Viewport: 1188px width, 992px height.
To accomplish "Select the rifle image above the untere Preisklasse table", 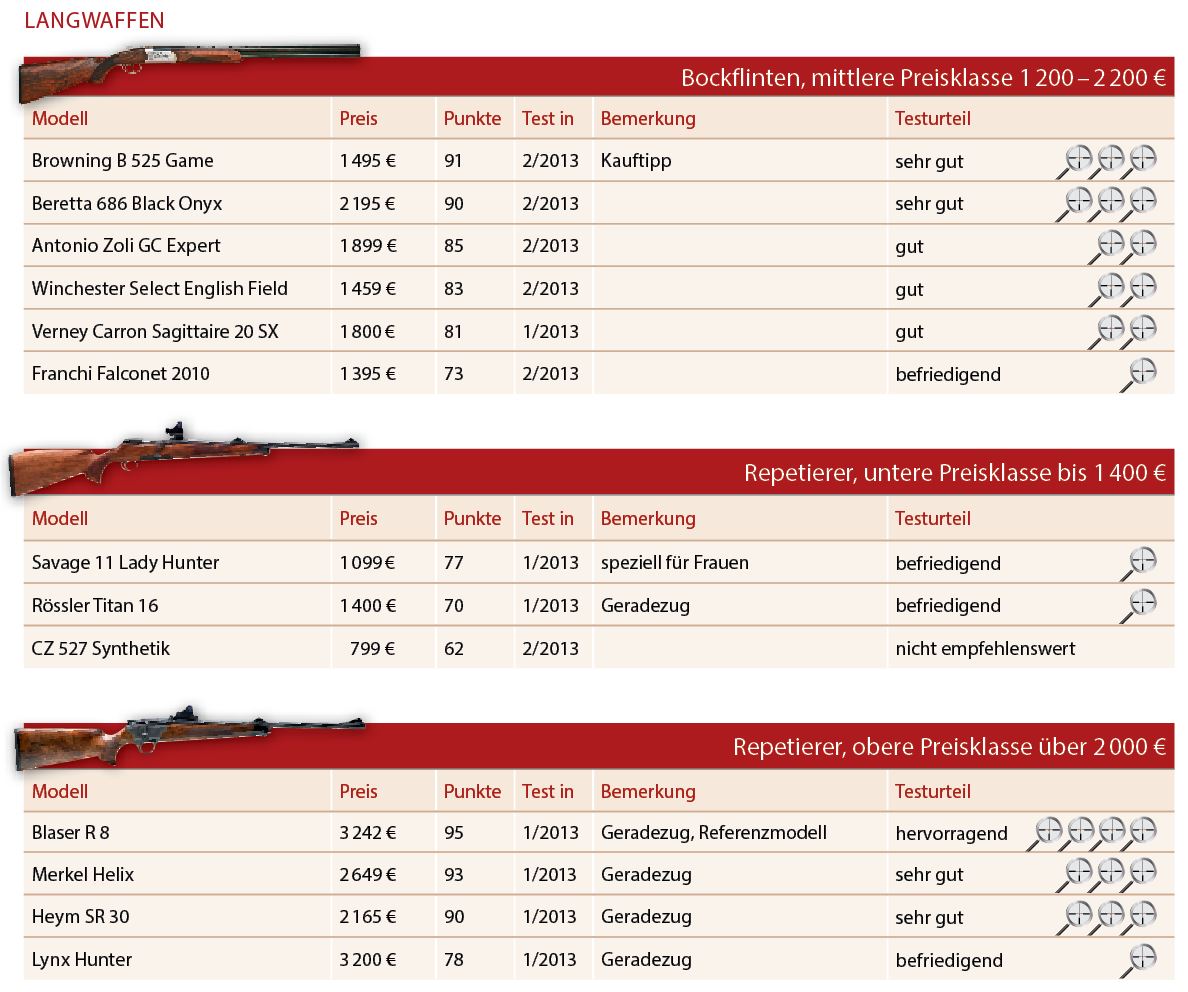I will click(183, 458).
